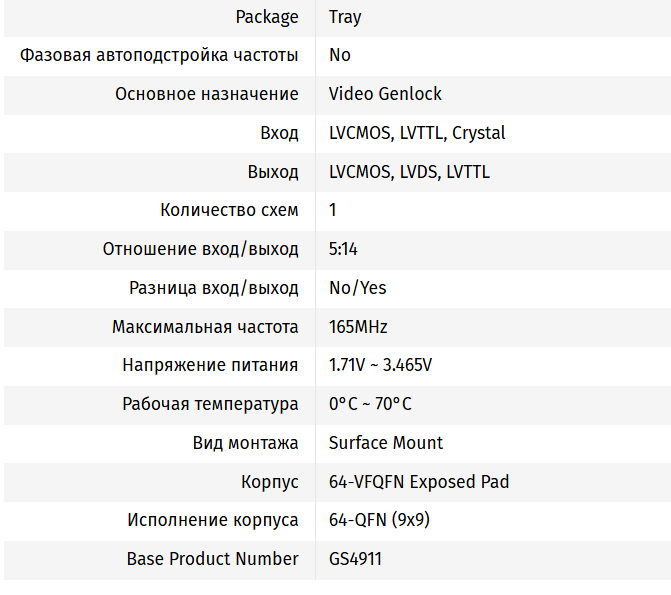Click the Video Genlock value
This screenshot has width=671, height=595.
385,94
